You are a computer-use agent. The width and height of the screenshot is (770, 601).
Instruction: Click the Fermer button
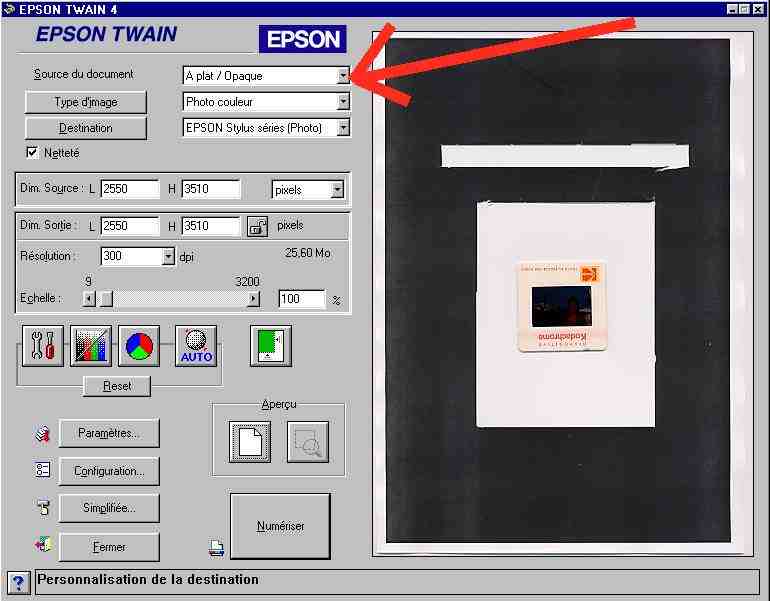tap(109, 546)
